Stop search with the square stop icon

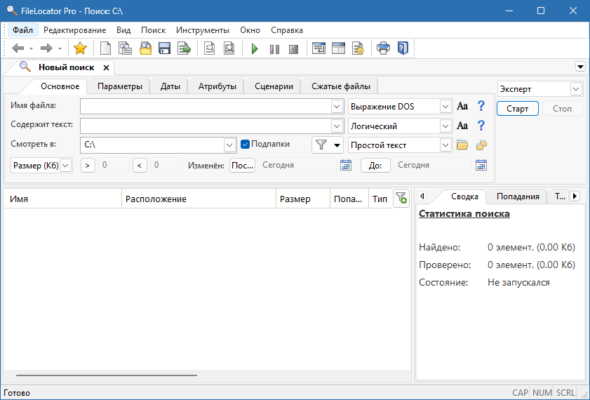(x=293, y=49)
